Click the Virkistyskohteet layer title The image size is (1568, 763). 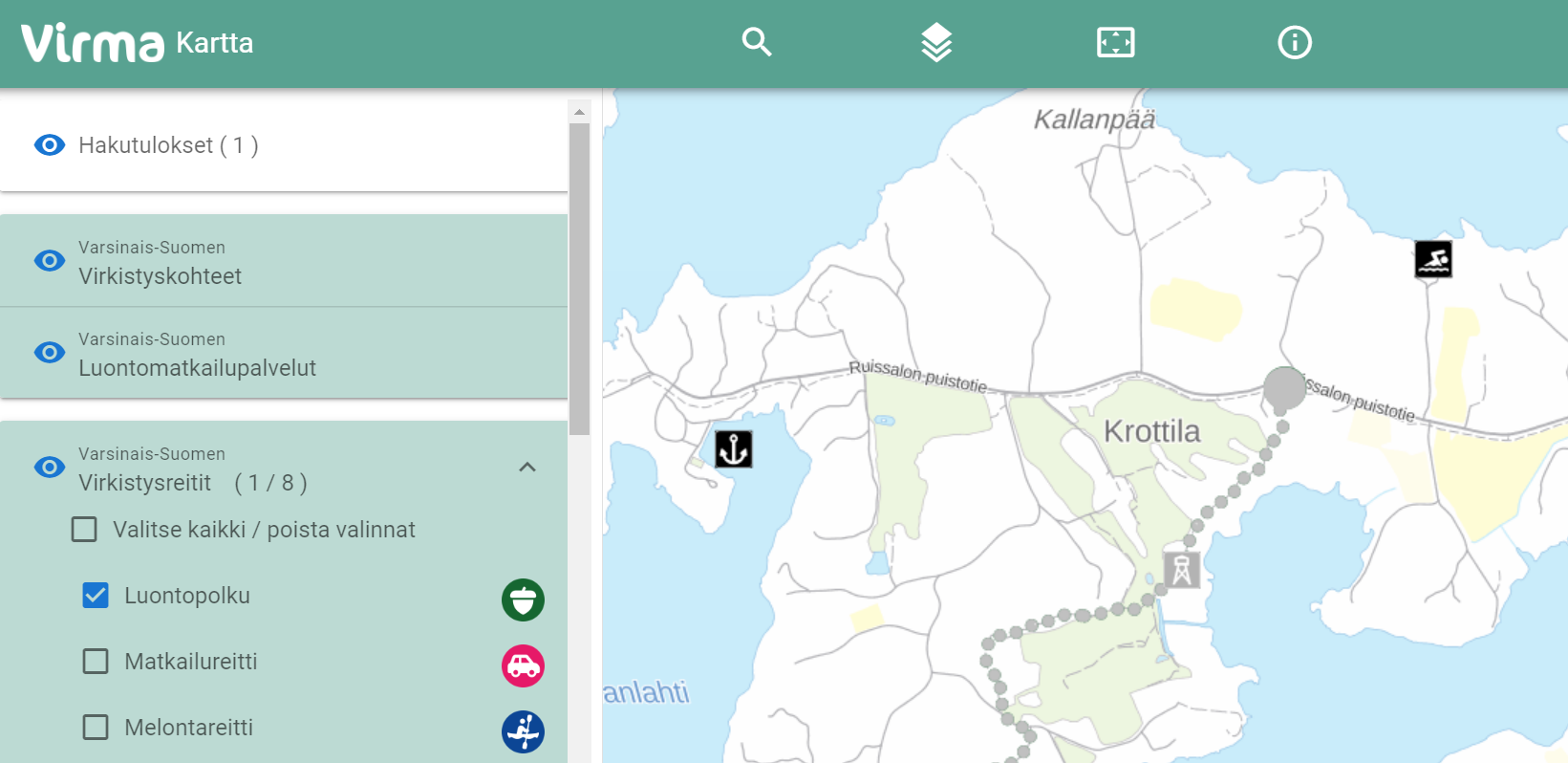[161, 276]
